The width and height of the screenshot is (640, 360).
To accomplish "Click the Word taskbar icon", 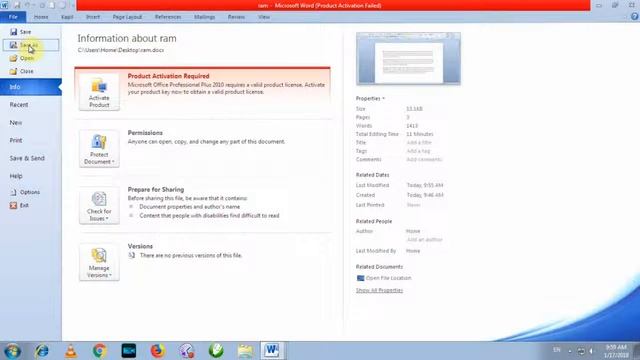I will (x=272, y=351).
